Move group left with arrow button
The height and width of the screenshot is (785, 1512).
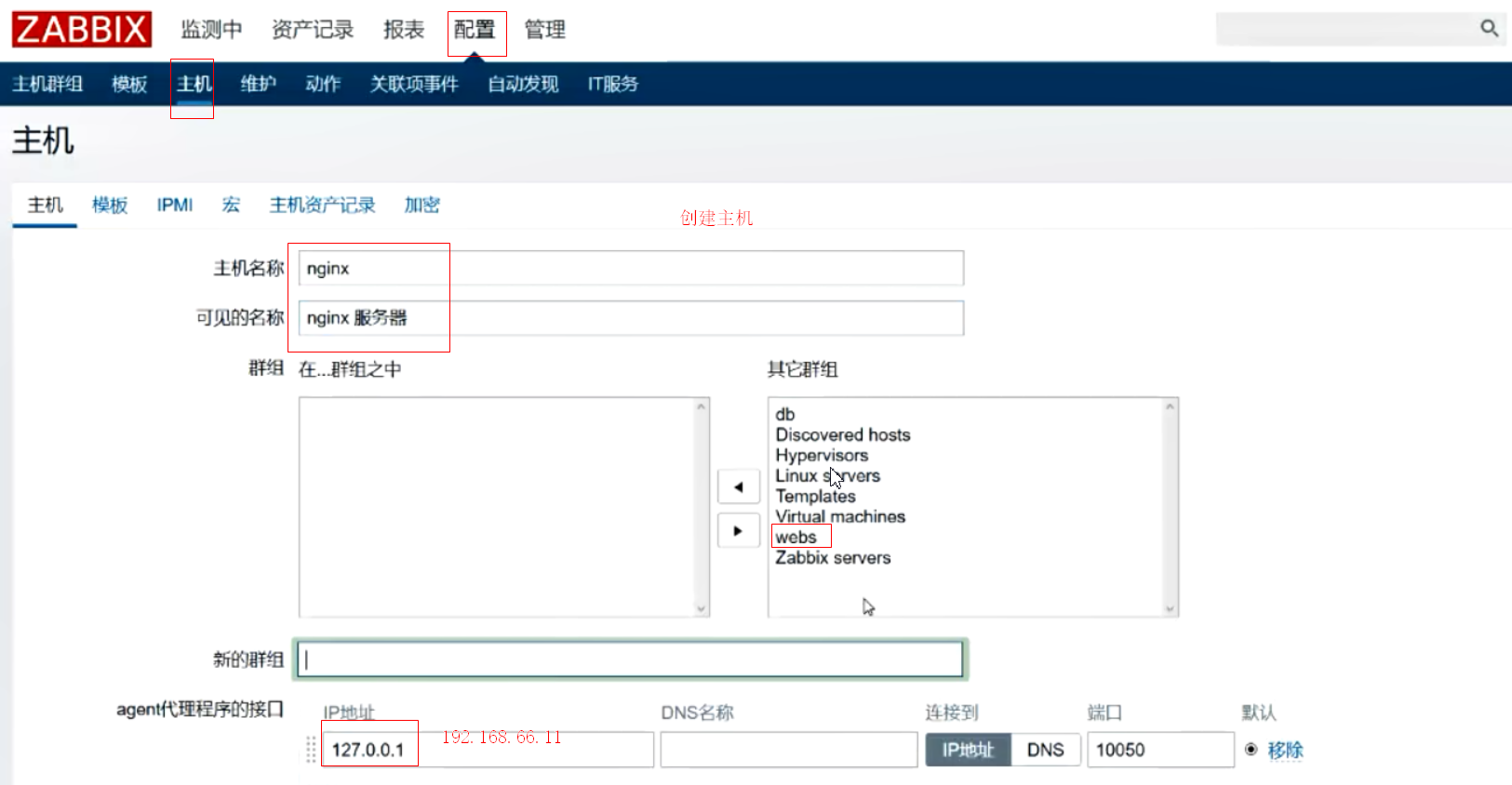tap(739, 486)
